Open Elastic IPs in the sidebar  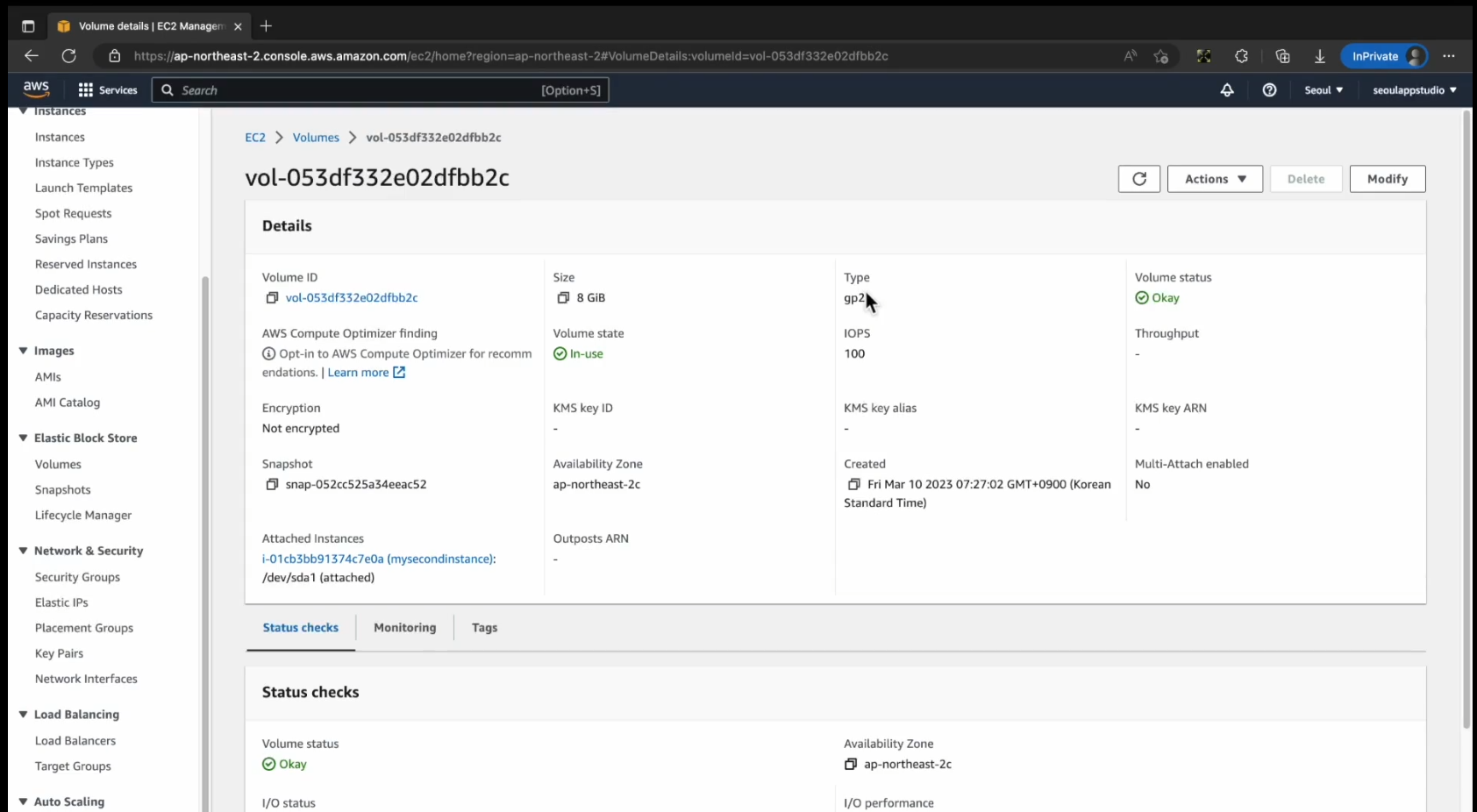(61, 603)
